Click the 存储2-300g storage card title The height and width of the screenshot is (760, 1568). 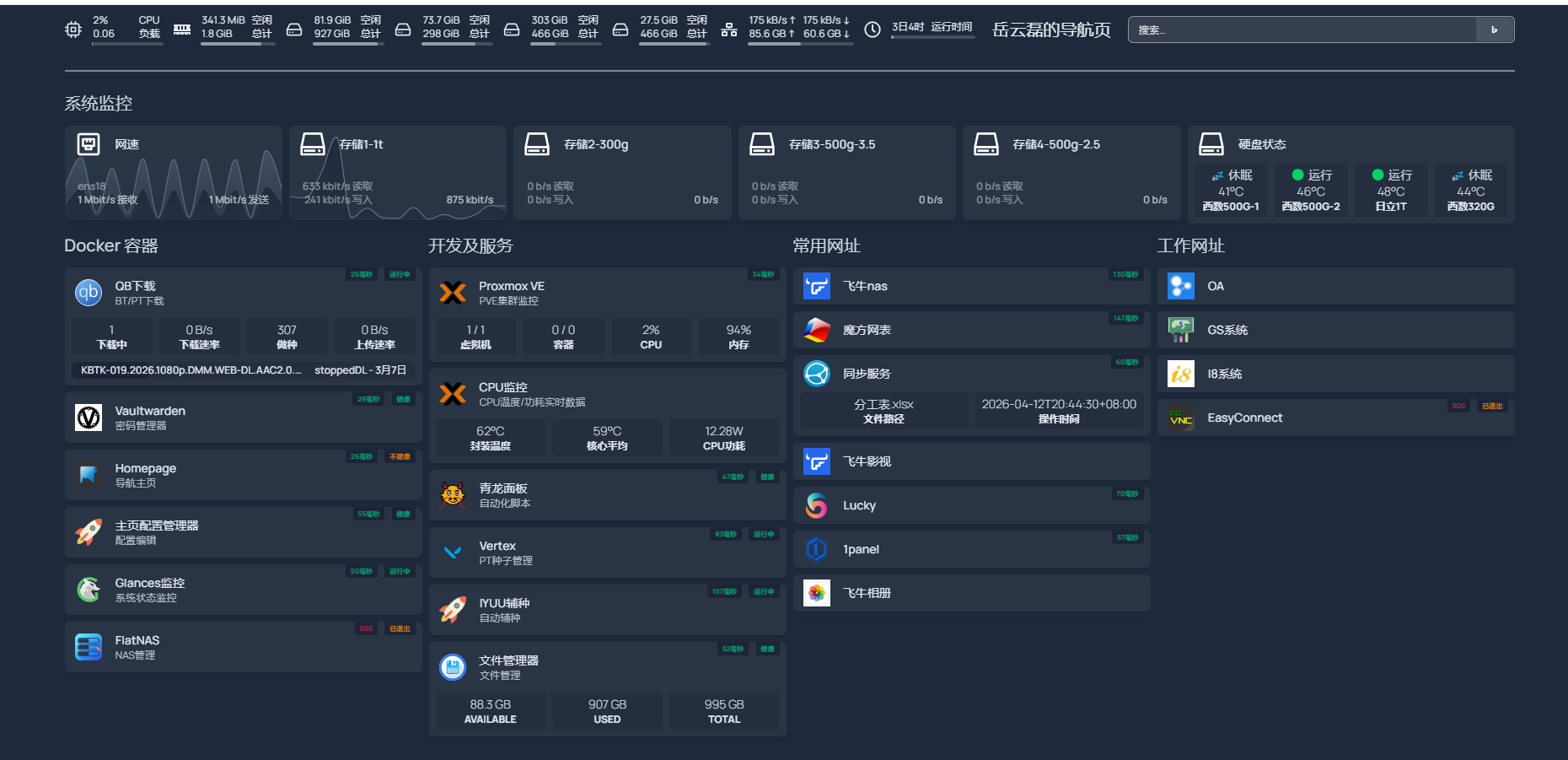(596, 144)
